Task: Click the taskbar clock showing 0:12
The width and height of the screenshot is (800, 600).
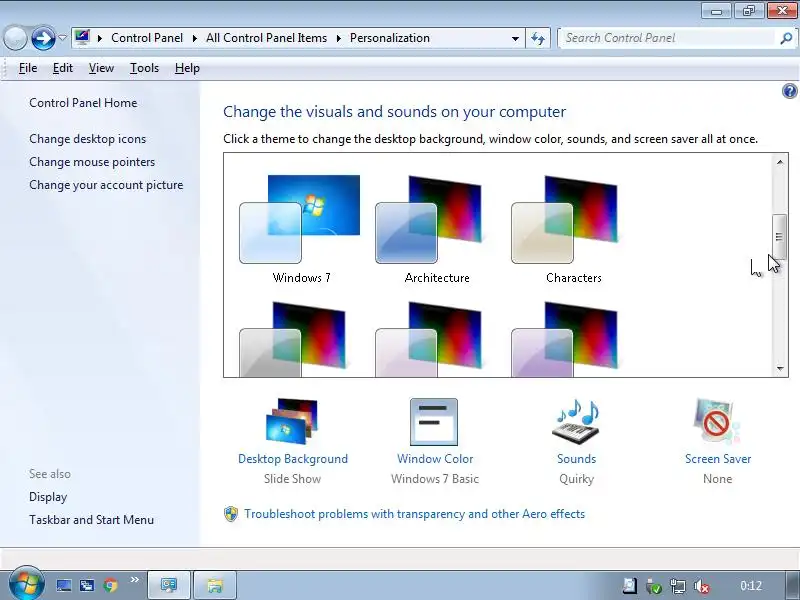Action: tap(751, 586)
